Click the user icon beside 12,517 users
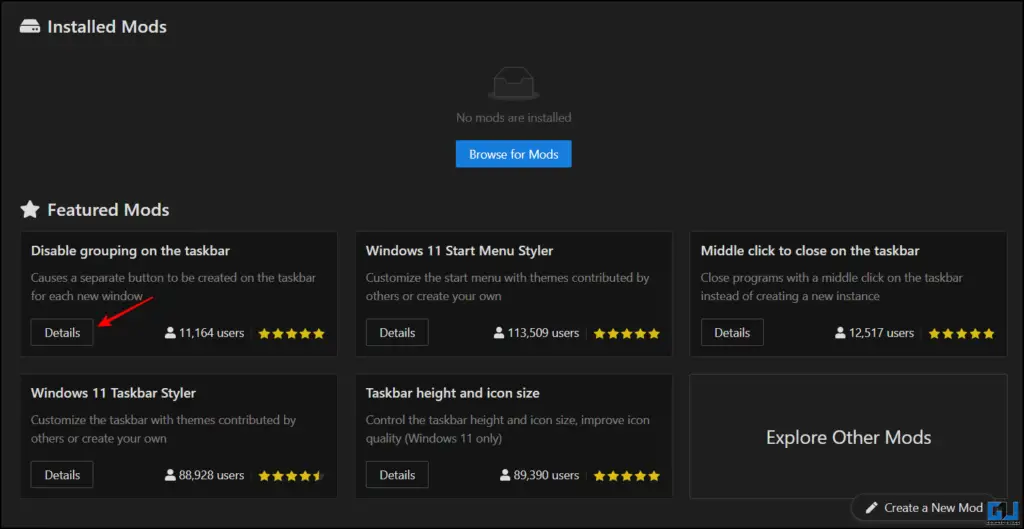This screenshot has width=1024, height=529. tap(840, 333)
